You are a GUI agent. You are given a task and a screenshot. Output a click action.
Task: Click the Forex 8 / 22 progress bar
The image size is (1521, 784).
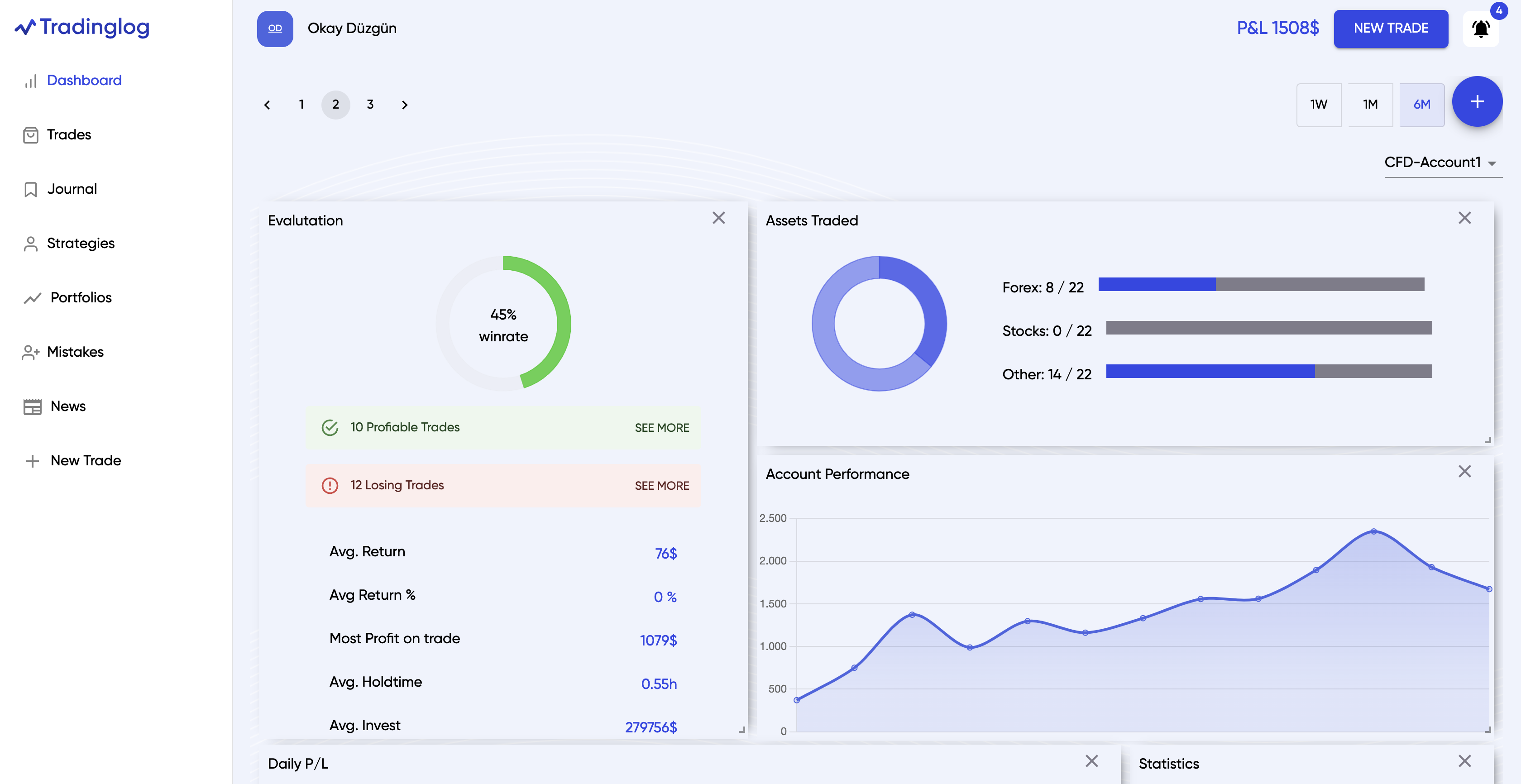point(1261,285)
